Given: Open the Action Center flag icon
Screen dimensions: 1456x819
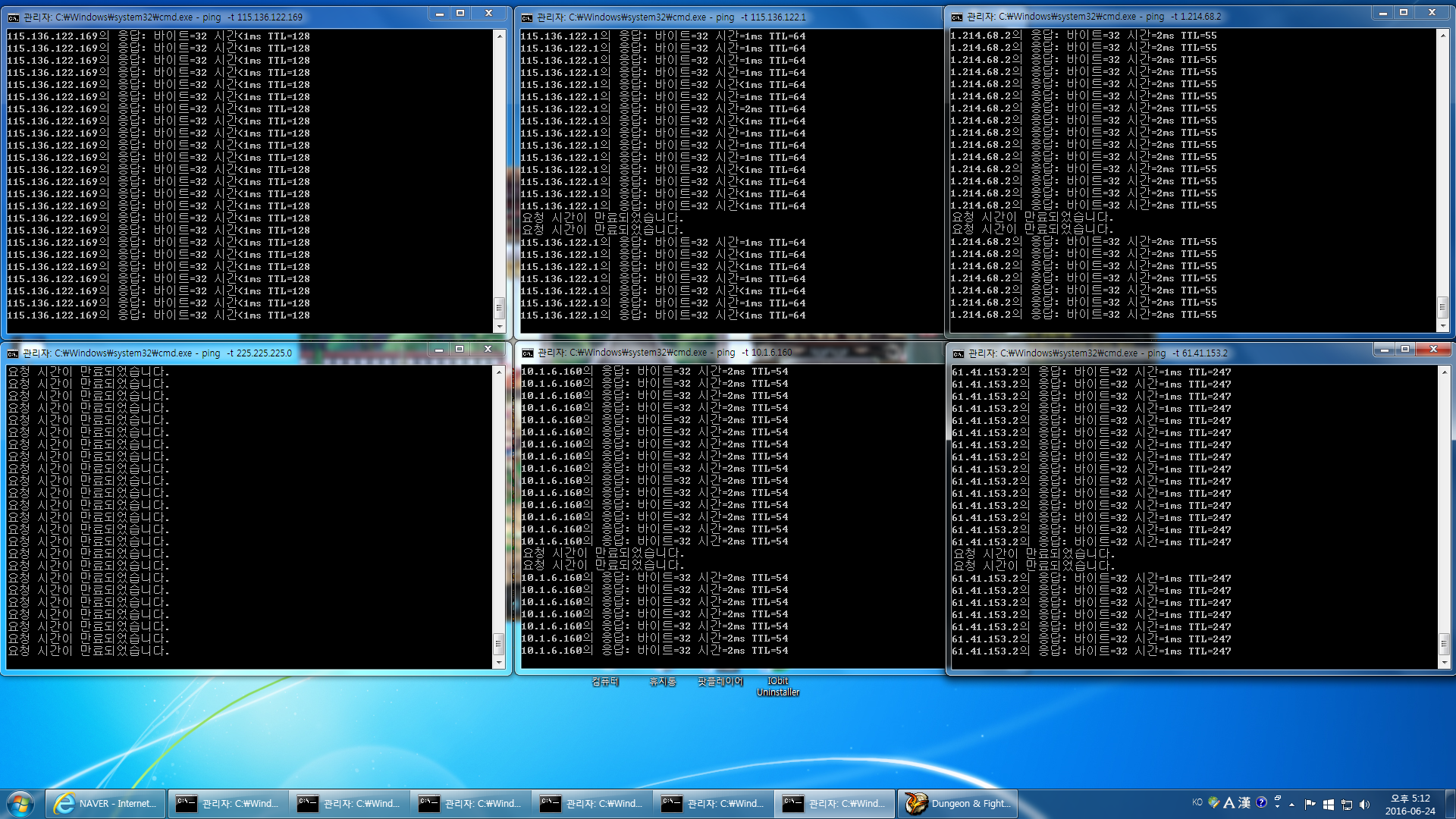Looking at the screenshot, I should (x=1310, y=805).
